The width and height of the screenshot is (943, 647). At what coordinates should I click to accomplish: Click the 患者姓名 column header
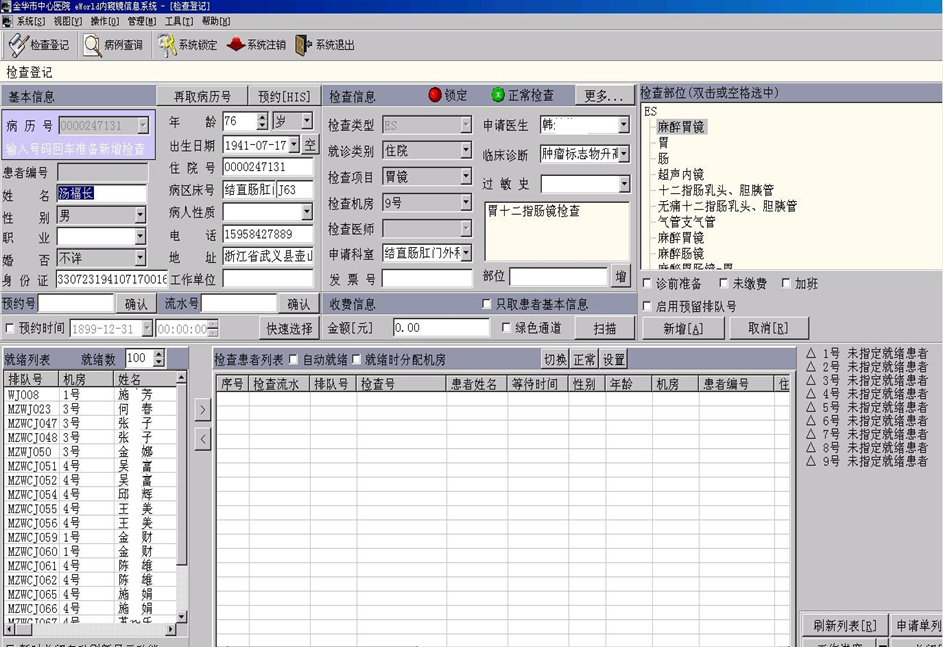476,384
